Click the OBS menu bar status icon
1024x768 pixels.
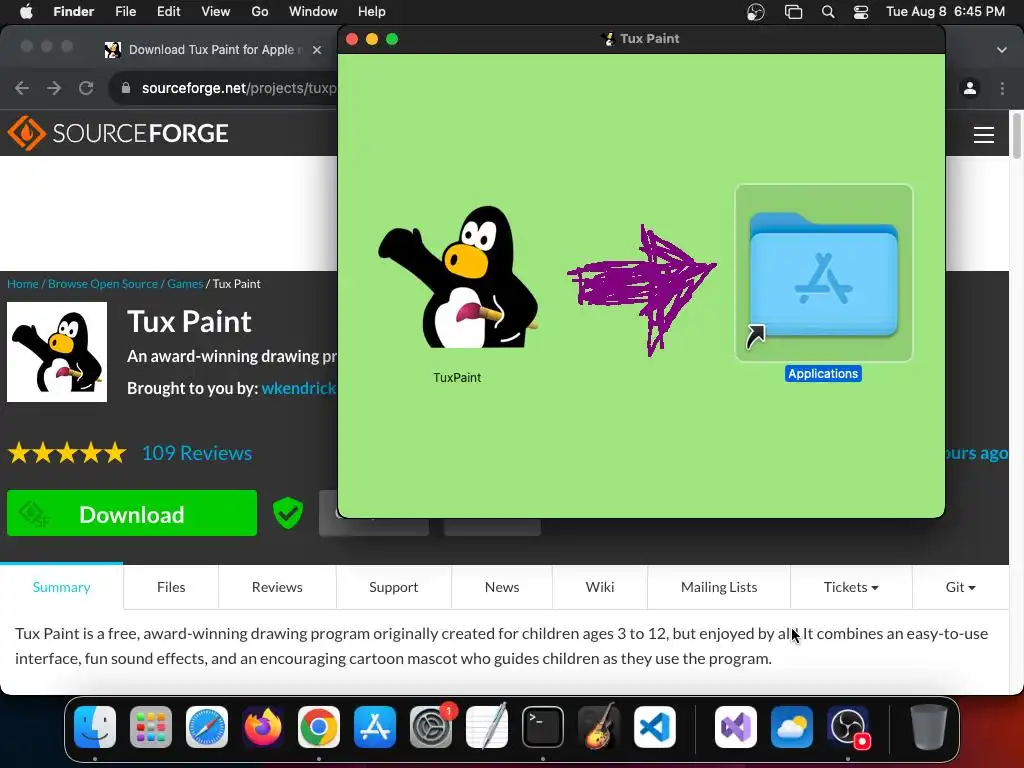[756, 12]
